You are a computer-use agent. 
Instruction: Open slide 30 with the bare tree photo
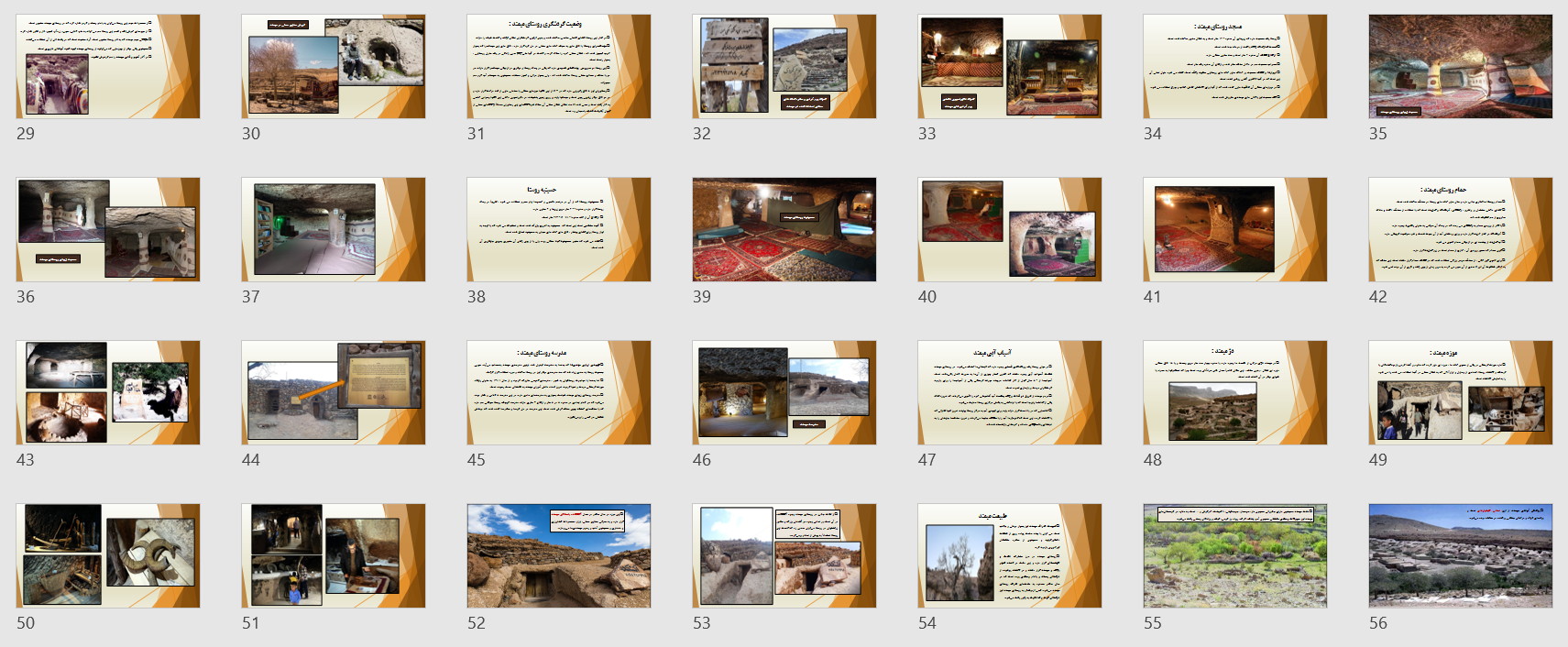click(334, 66)
